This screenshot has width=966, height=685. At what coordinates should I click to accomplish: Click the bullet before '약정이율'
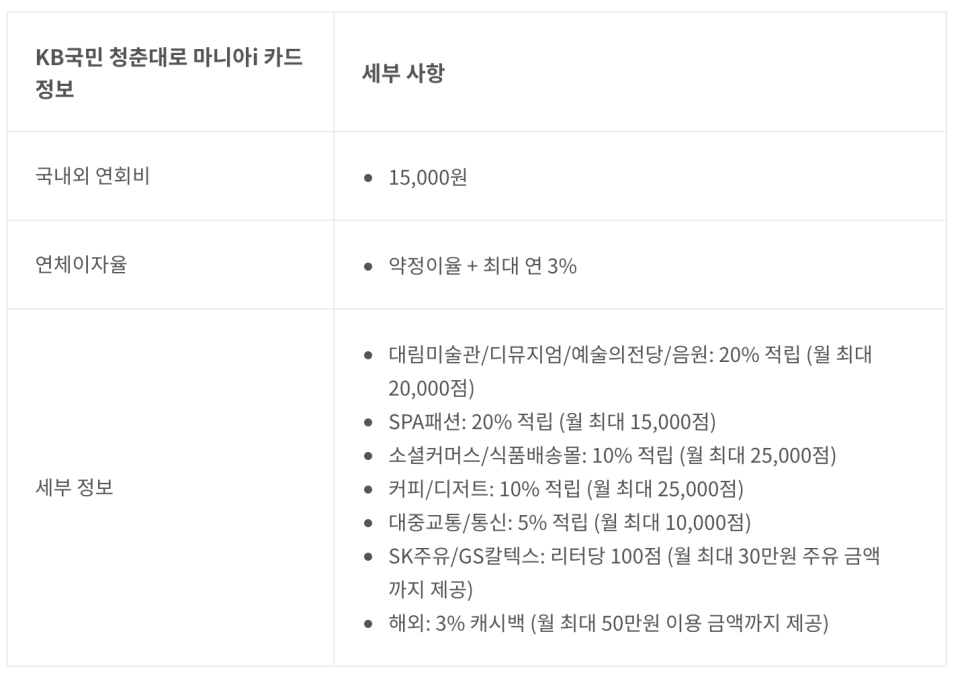[x=368, y=267]
